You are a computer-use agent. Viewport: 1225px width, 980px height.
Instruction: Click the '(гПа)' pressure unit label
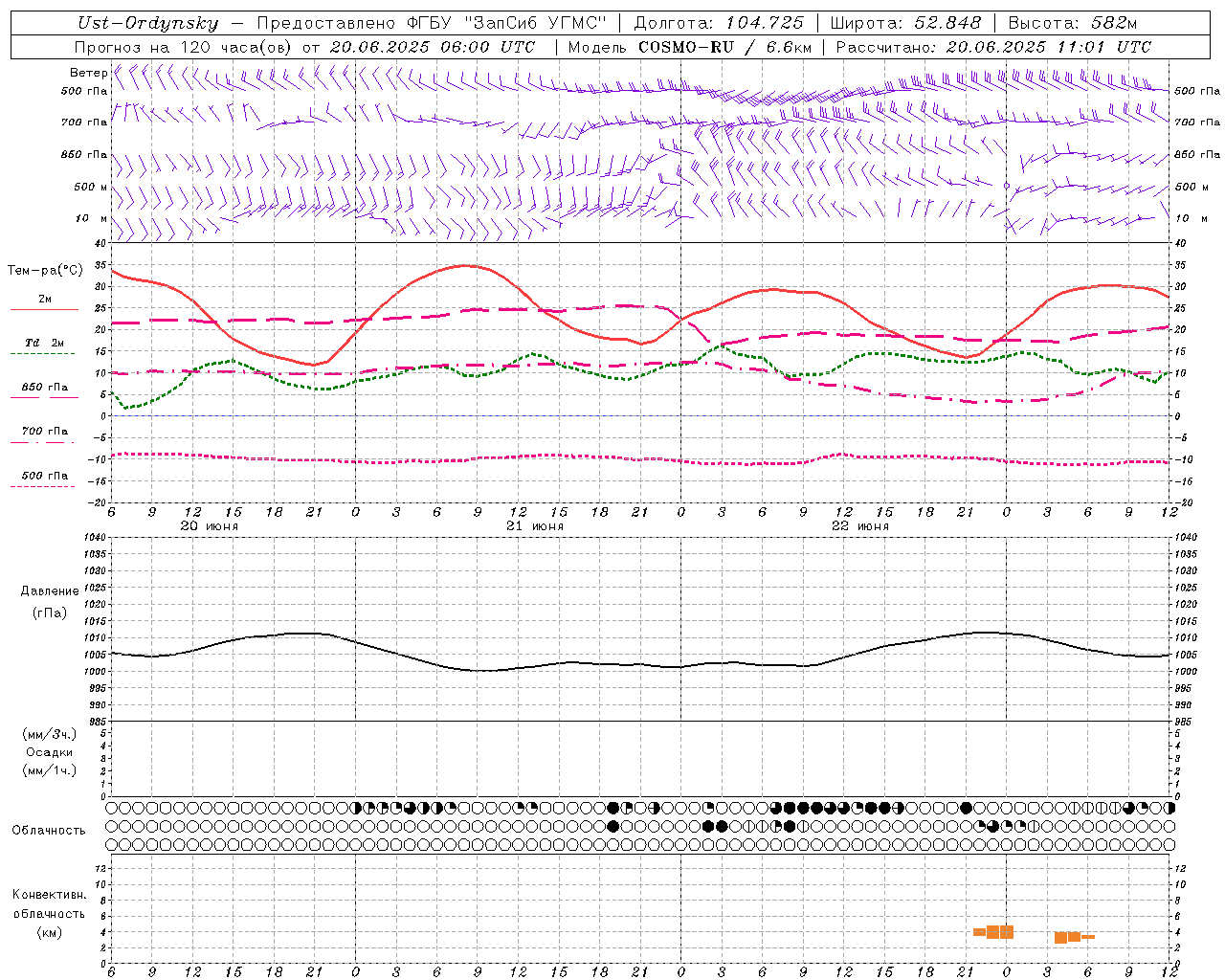pos(50,613)
